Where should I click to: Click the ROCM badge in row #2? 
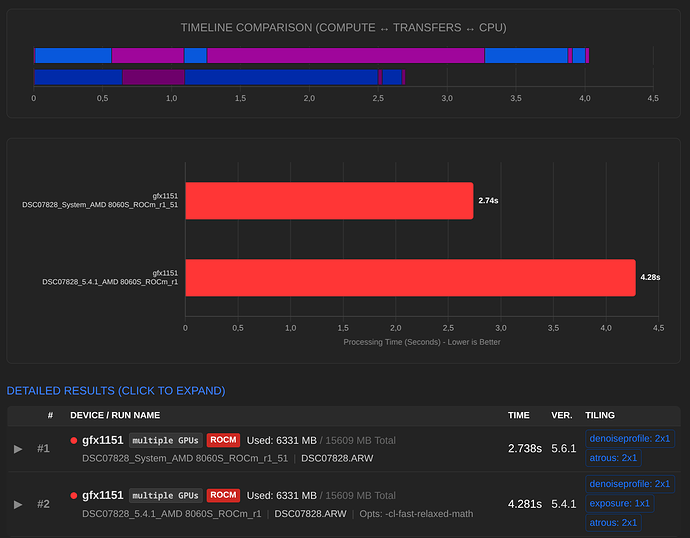223,495
